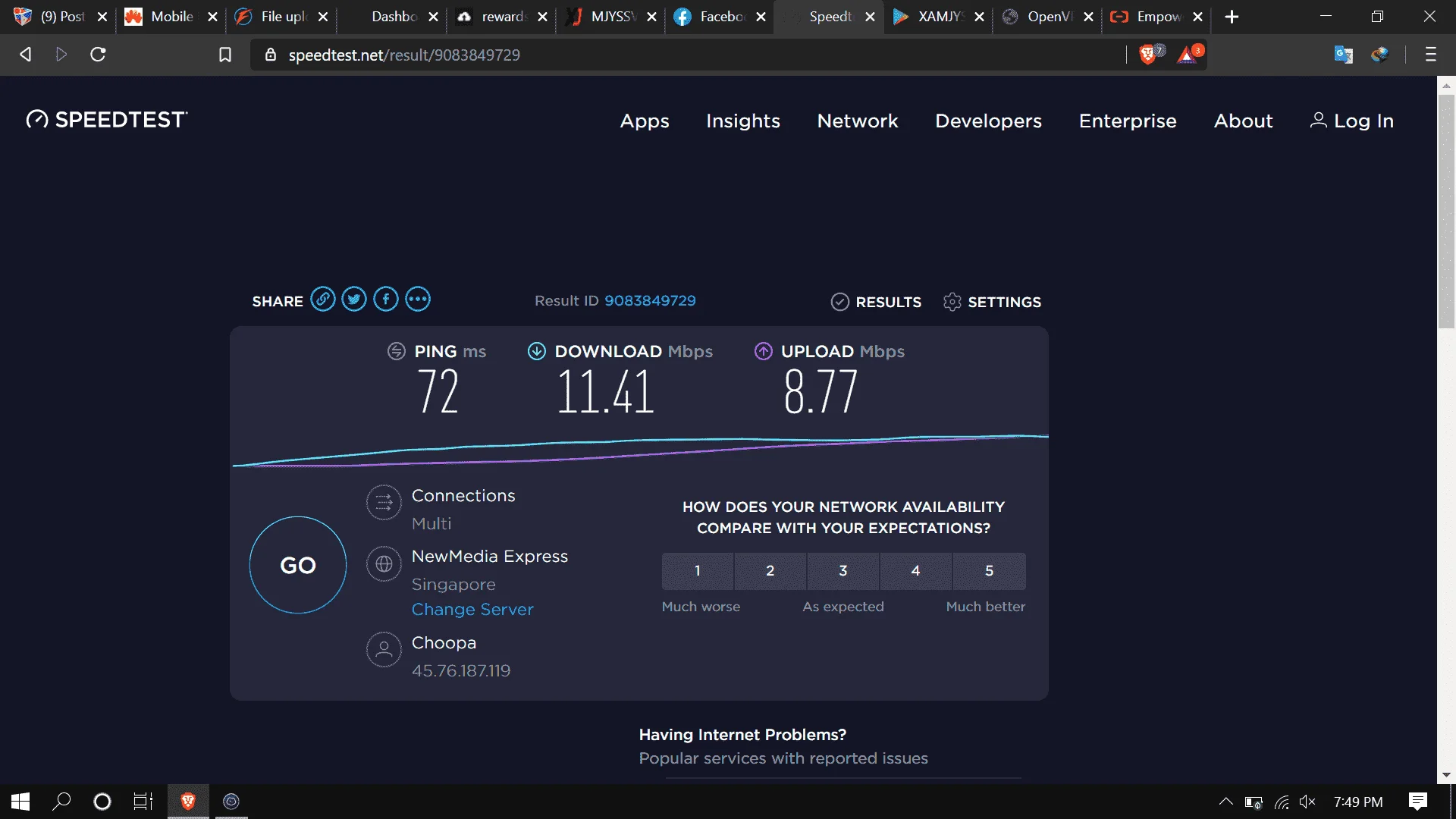Open the Network menu
The width and height of the screenshot is (1456, 819).
coord(858,121)
